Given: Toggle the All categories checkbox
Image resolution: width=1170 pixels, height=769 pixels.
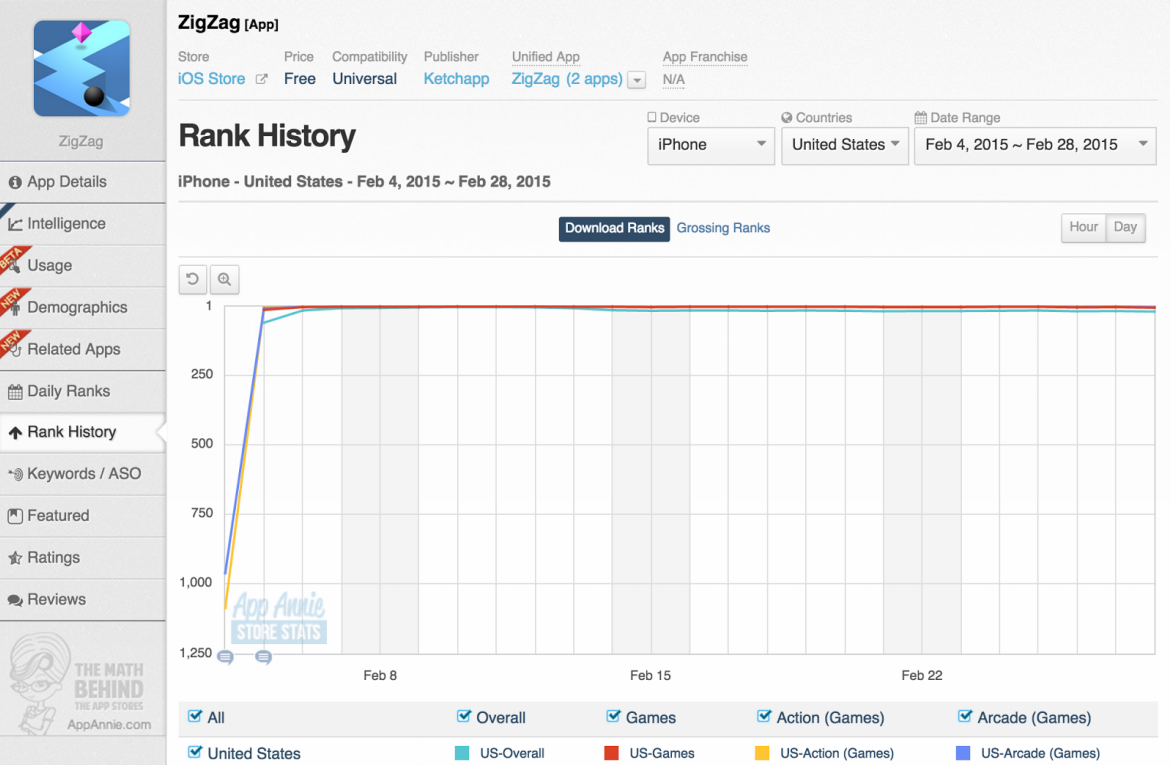Looking at the screenshot, I should [195, 716].
